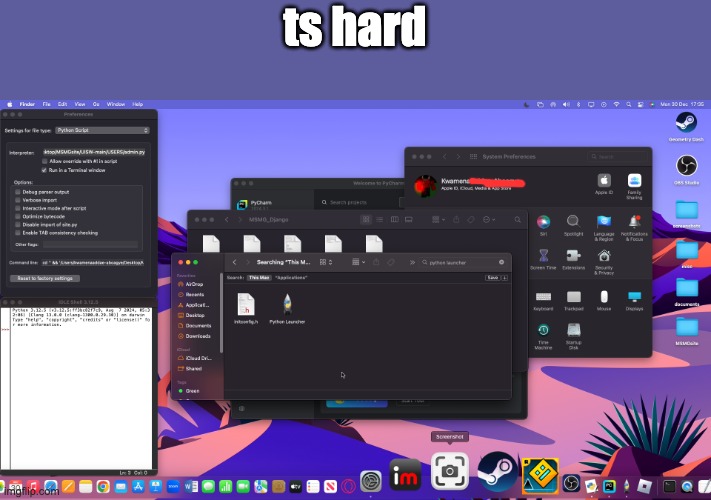Open the Go menu
Image resolution: width=711 pixels, height=500 pixels.
click(x=96, y=104)
